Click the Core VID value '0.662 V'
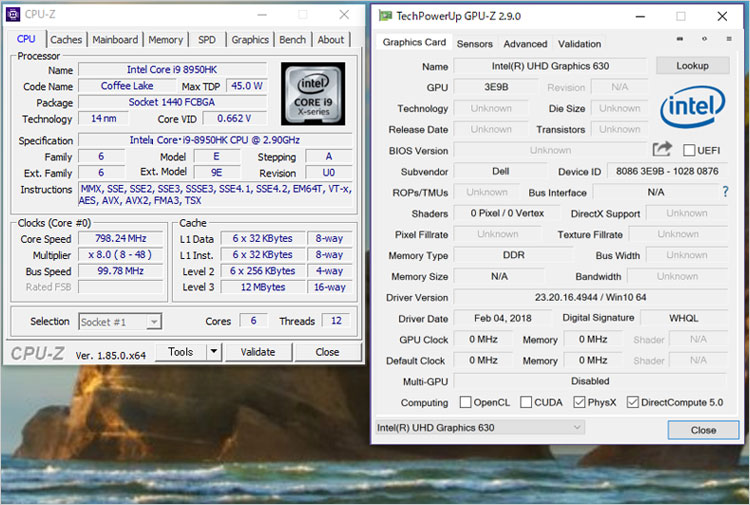Viewport: 750px width, 505px height. [x=234, y=118]
